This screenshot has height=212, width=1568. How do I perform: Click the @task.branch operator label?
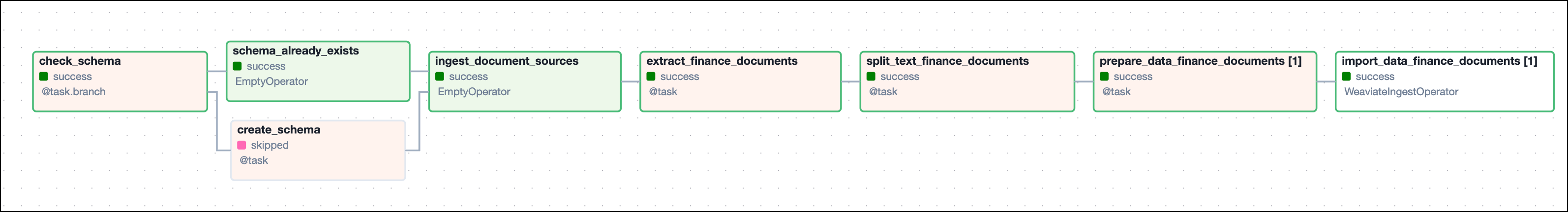coord(73,92)
